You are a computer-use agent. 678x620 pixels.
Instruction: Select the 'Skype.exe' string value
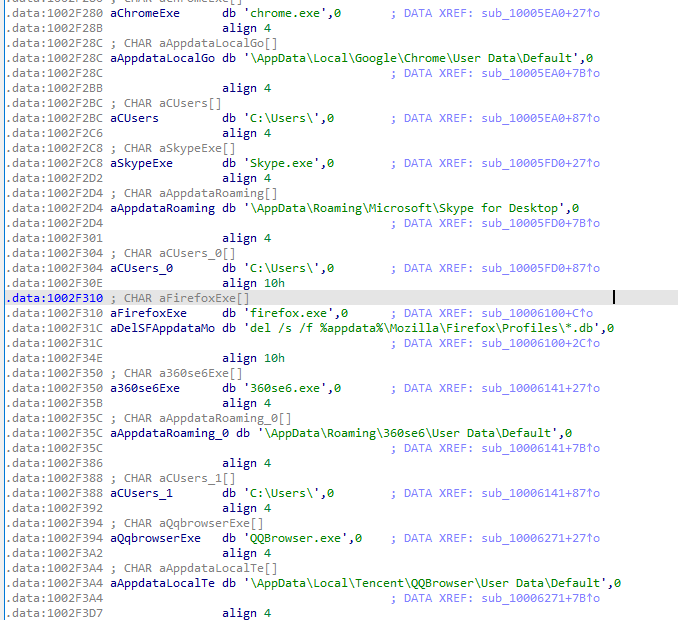point(282,163)
